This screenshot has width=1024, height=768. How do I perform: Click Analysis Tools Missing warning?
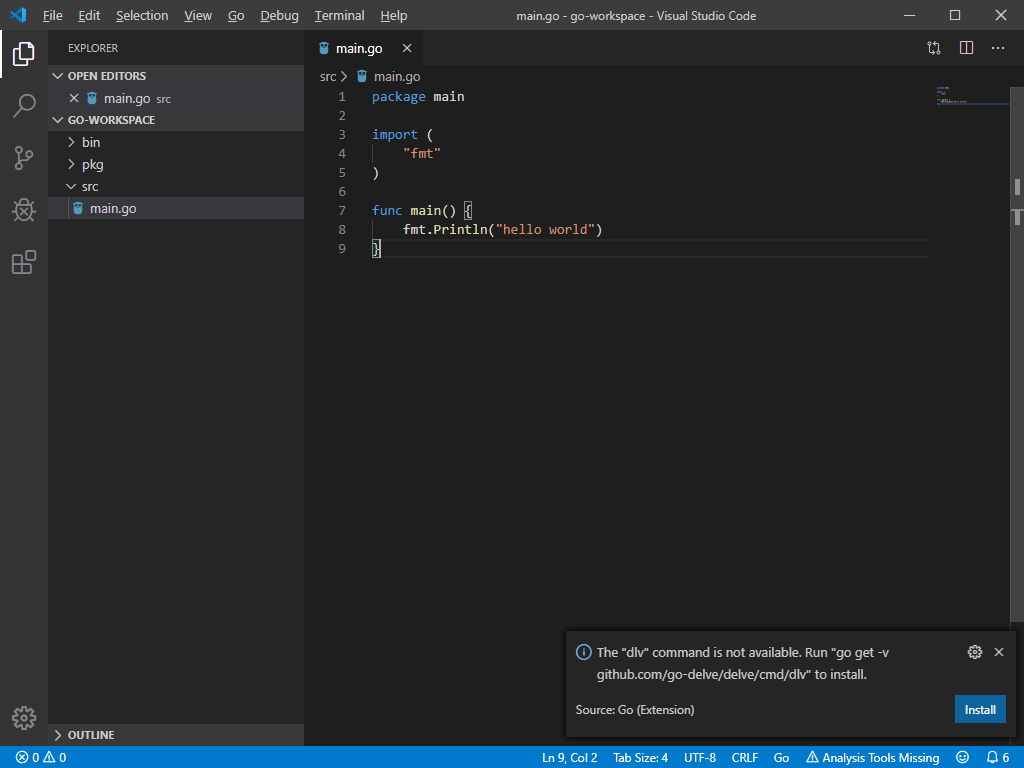[872, 758]
